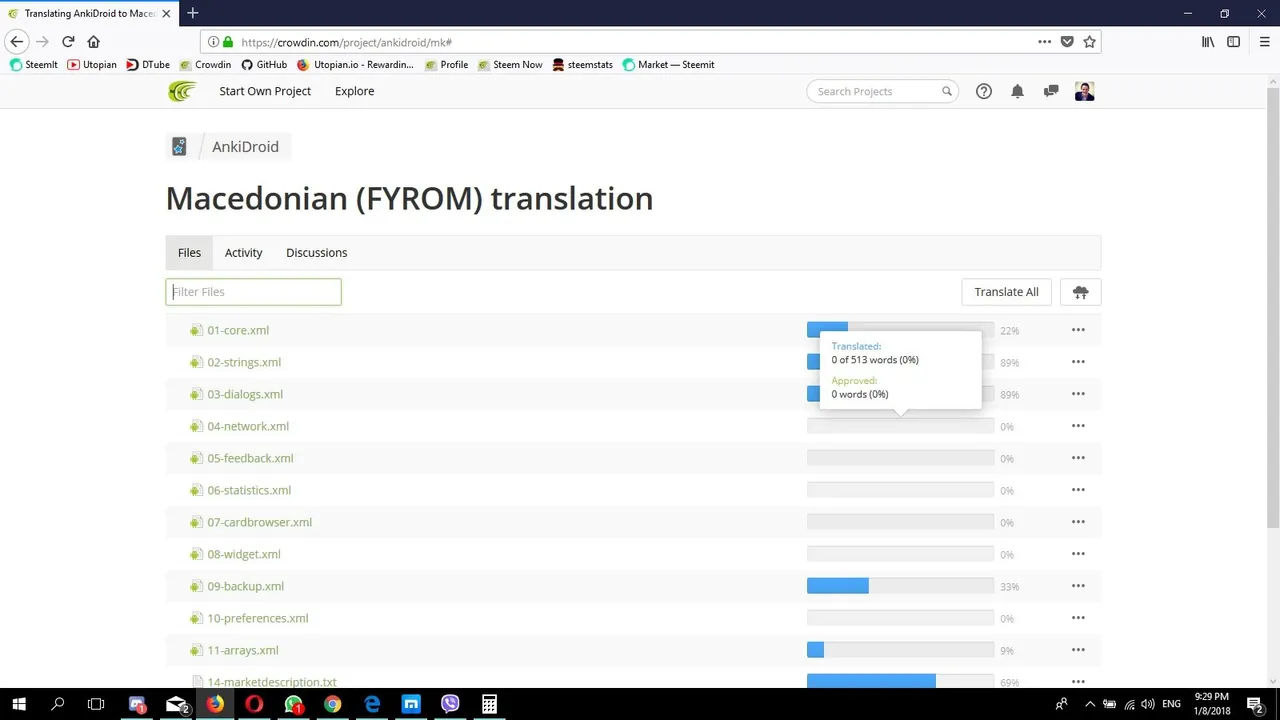The image size is (1280, 720).
Task: Open file 09-backup.xml
Action: tap(245, 586)
